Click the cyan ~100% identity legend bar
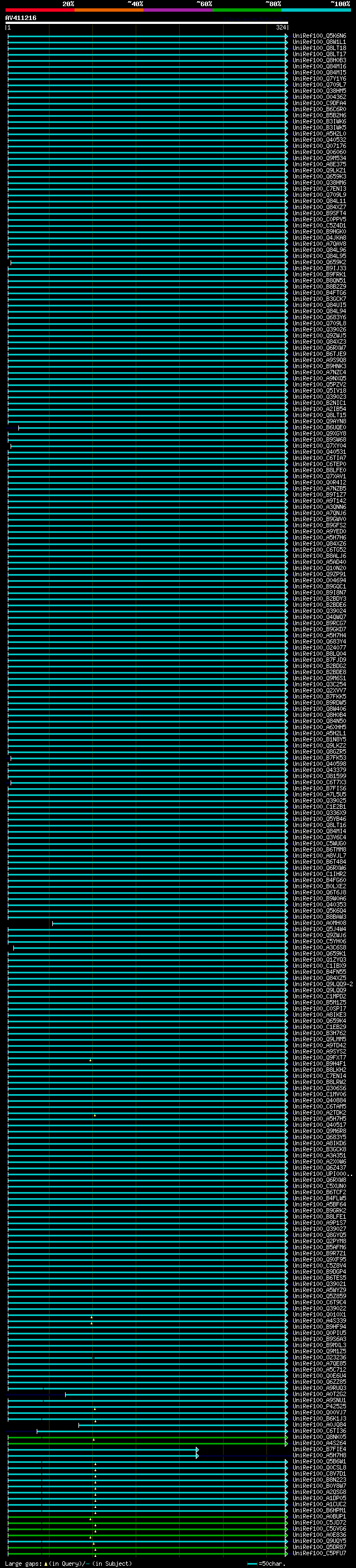356x1568 pixels. 316,10
